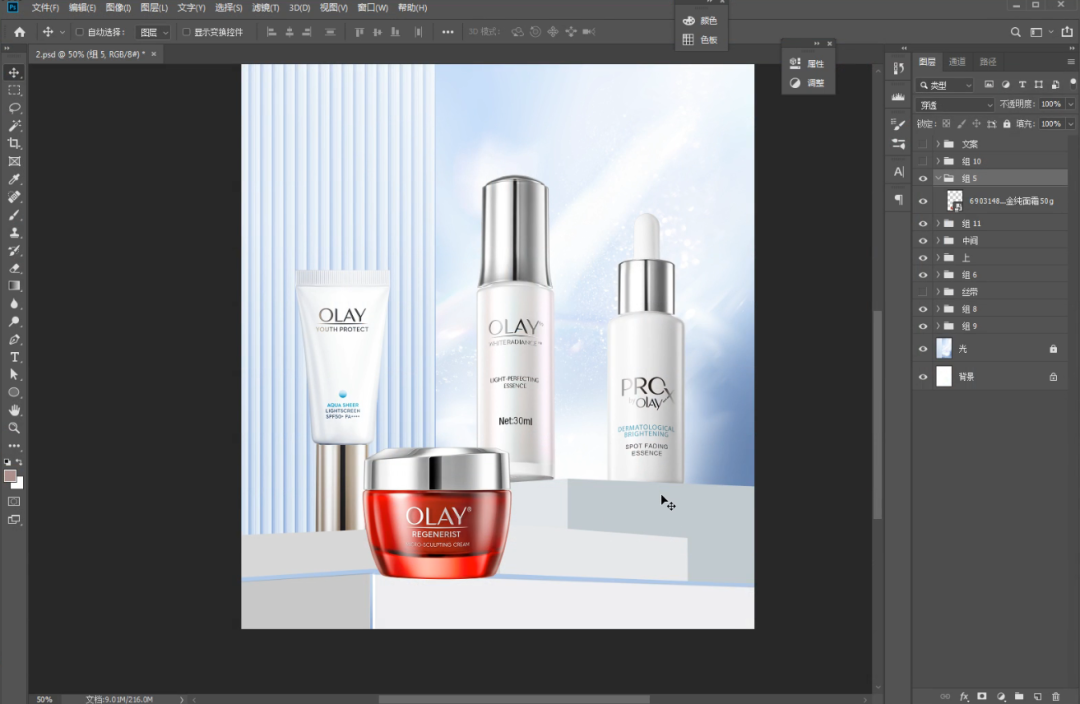1080x704 pixels.
Task: Click the foreground color swatch
Action: pyautogui.click(x=10, y=476)
